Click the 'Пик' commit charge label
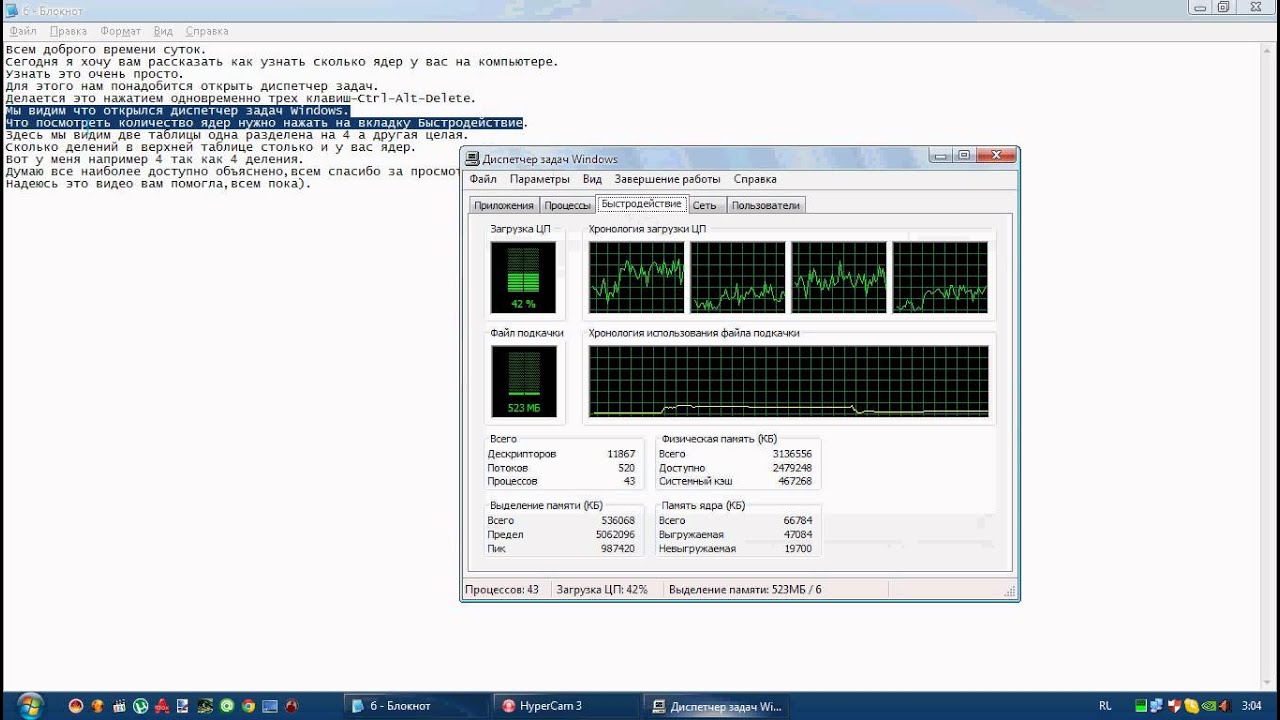This screenshot has width=1280, height=720. (x=497, y=549)
